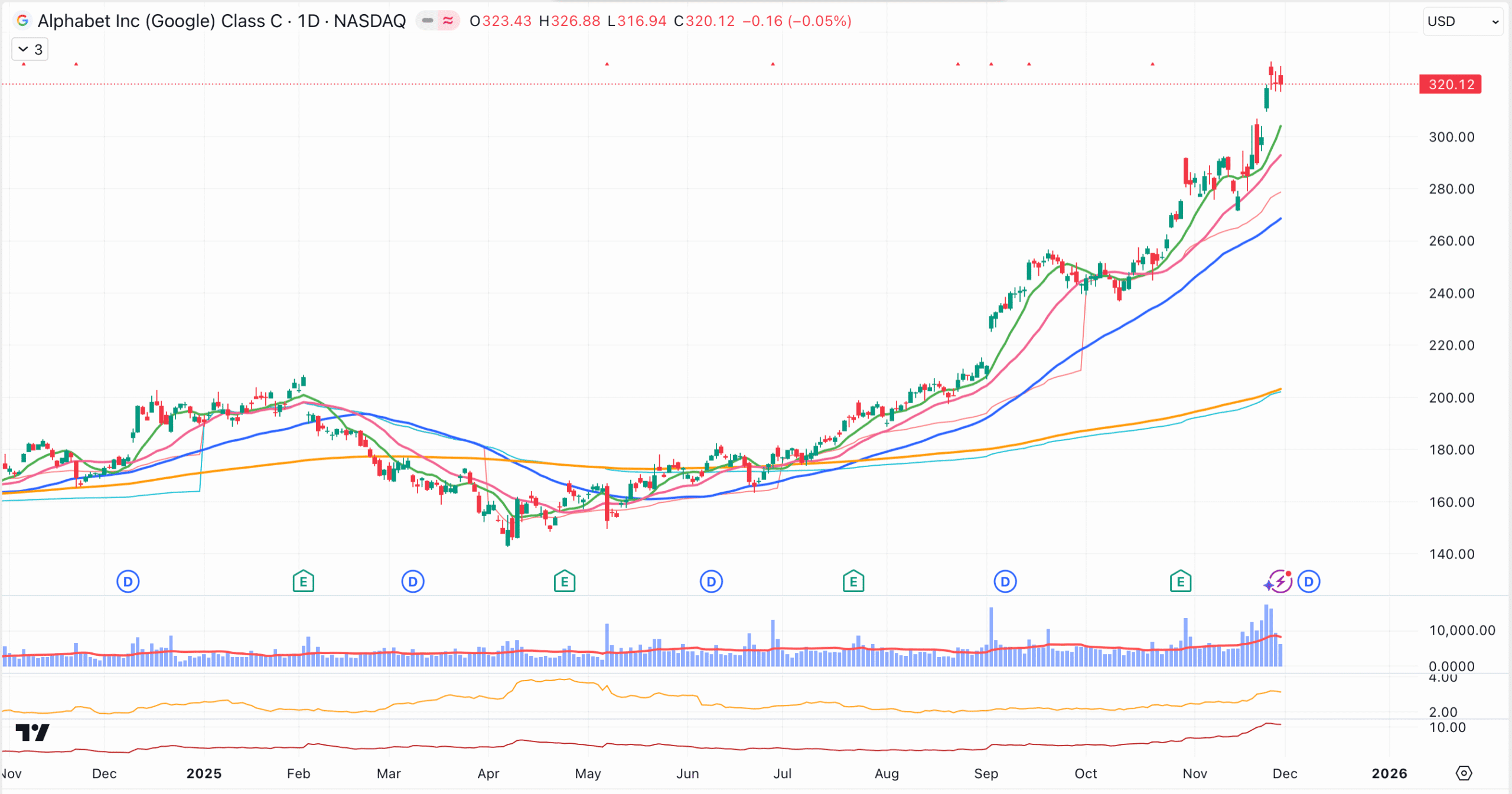Click the red 320.12 current price label

click(1450, 84)
